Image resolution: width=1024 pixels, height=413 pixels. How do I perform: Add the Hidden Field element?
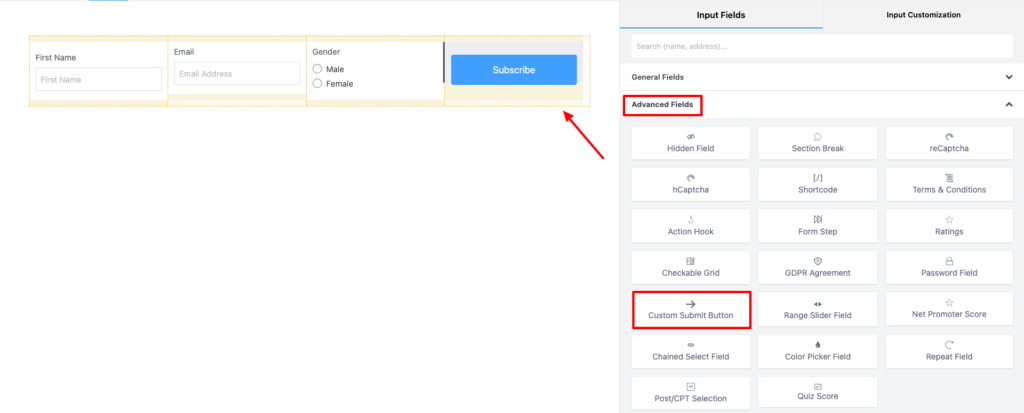(x=690, y=142)
